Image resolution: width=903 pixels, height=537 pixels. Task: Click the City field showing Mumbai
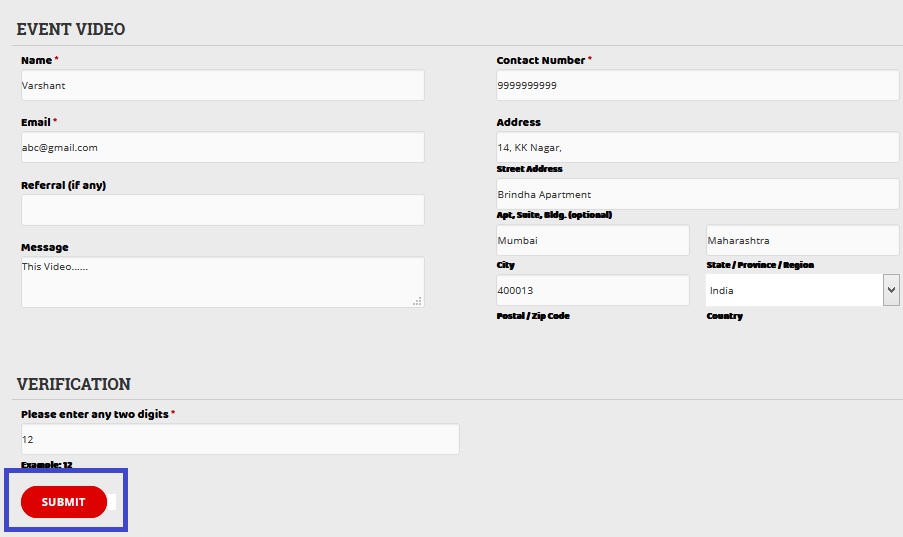(x=592, y=240)
